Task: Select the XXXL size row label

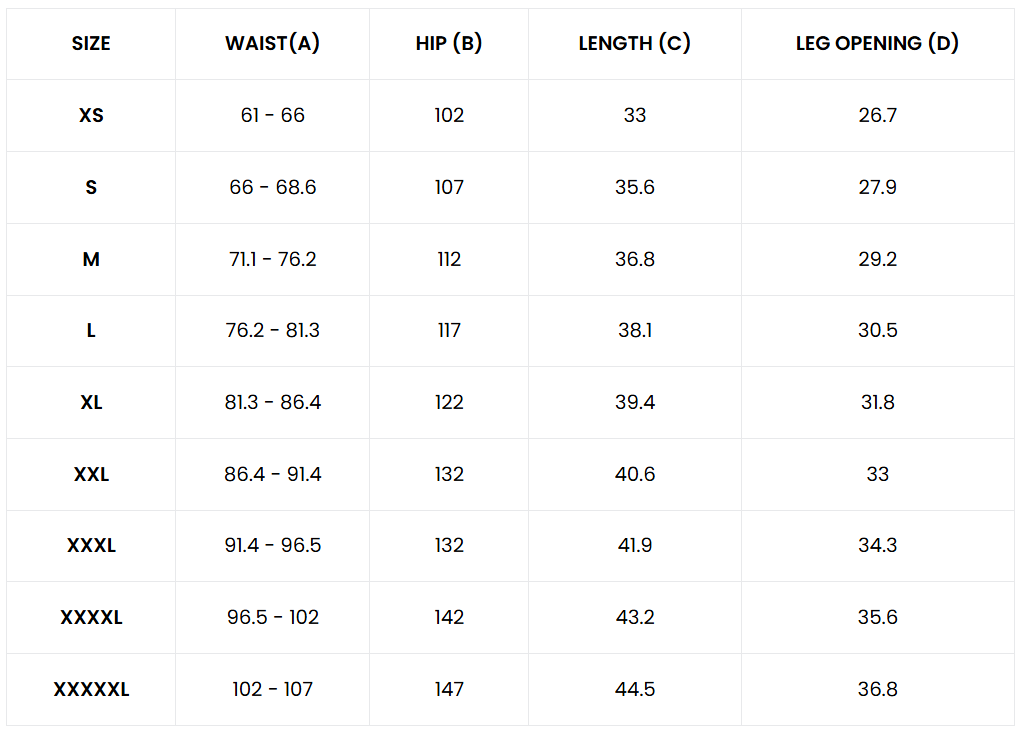Action: 91,546
